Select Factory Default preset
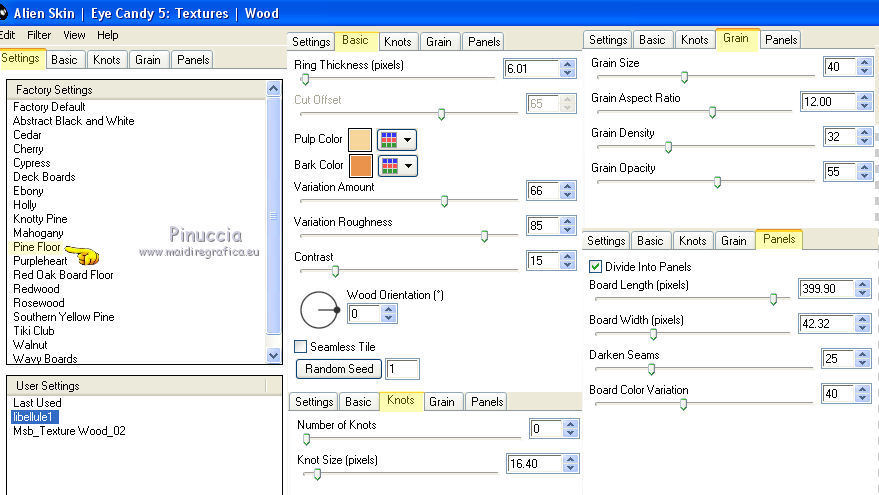Screen dimensions: 879x495 pos(49,107)
